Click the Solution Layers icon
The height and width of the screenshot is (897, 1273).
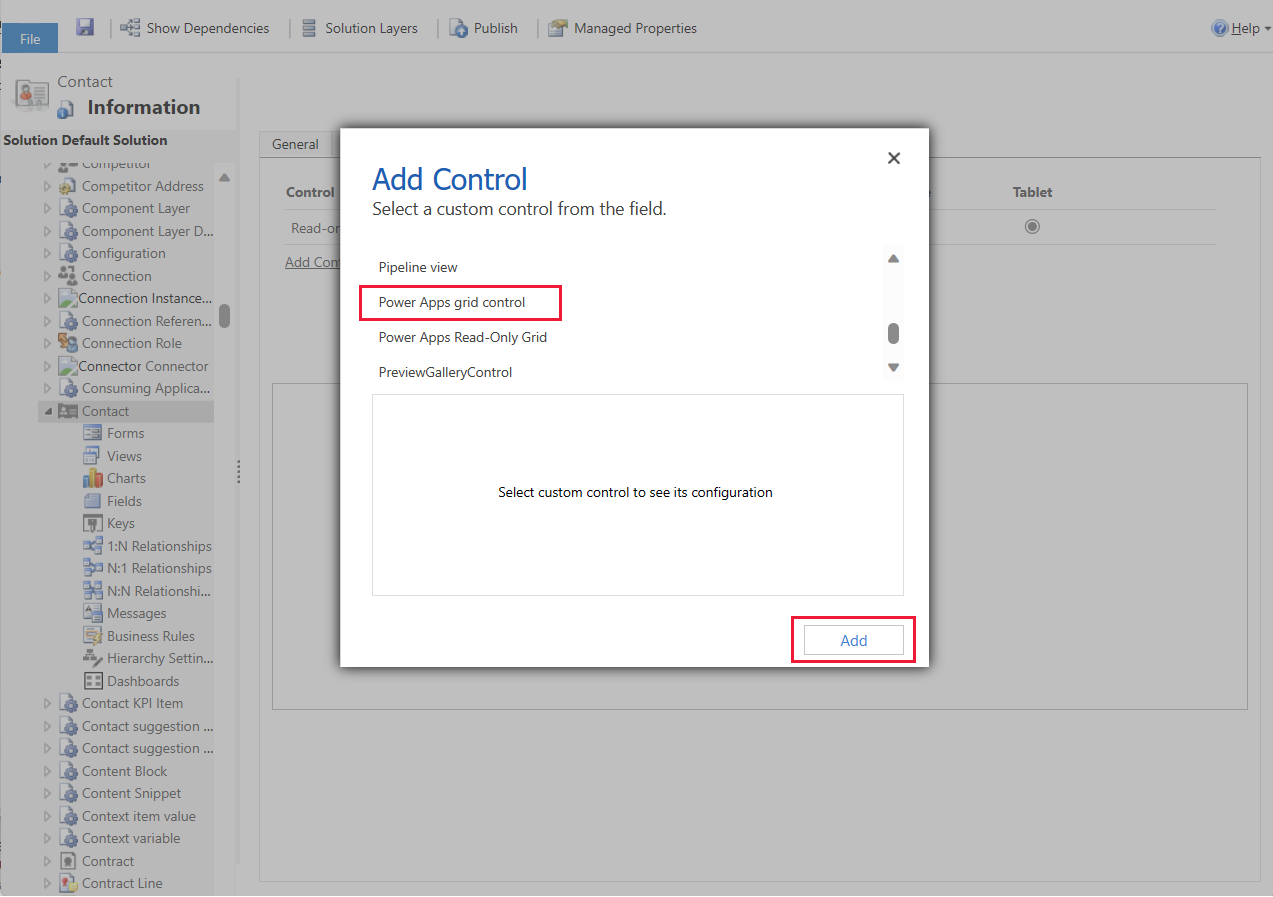[310, 28]
